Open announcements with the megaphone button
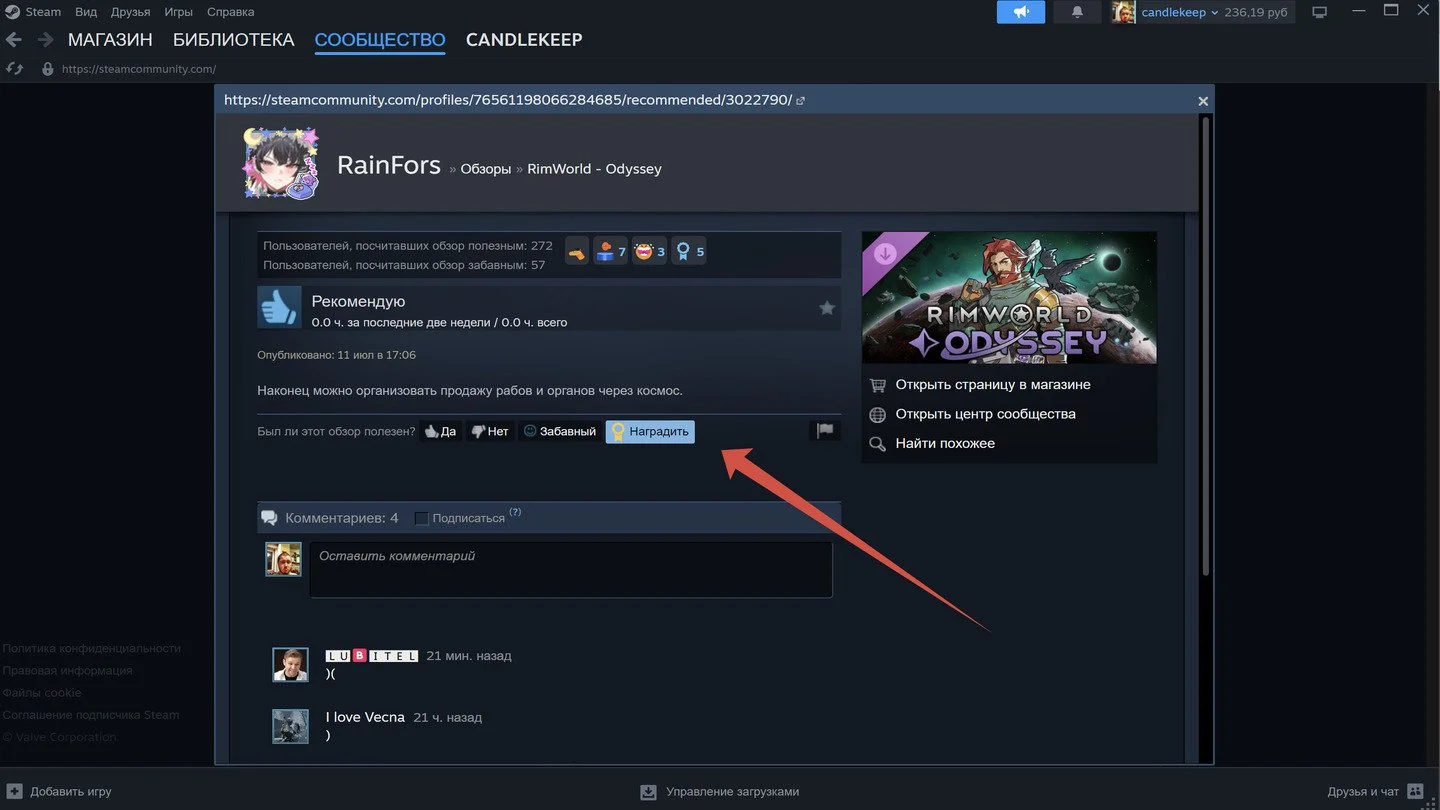Screen dimensions: 1440x810 coord(1021,12)
